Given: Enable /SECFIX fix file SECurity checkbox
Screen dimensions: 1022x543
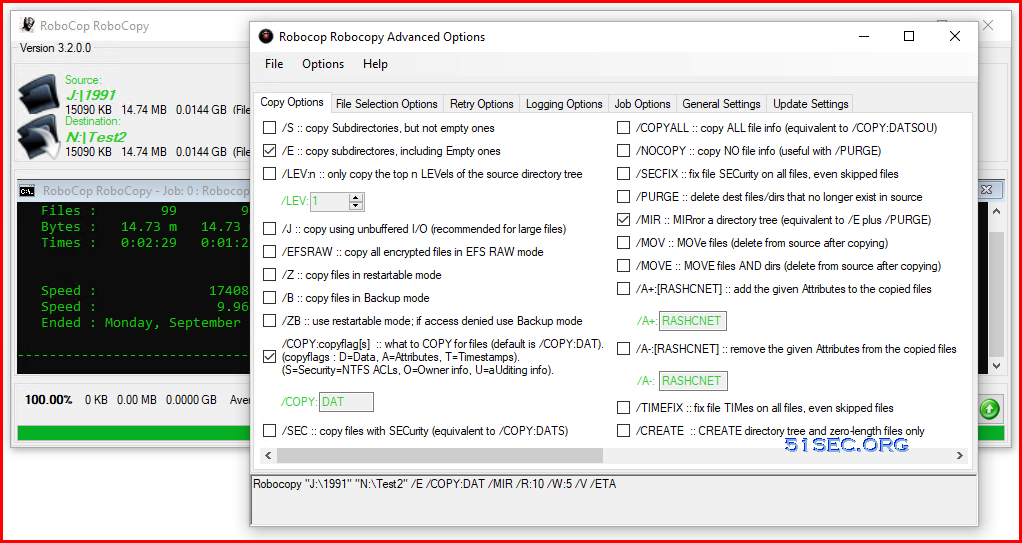Looking at the screenshot, I should 624,174.
